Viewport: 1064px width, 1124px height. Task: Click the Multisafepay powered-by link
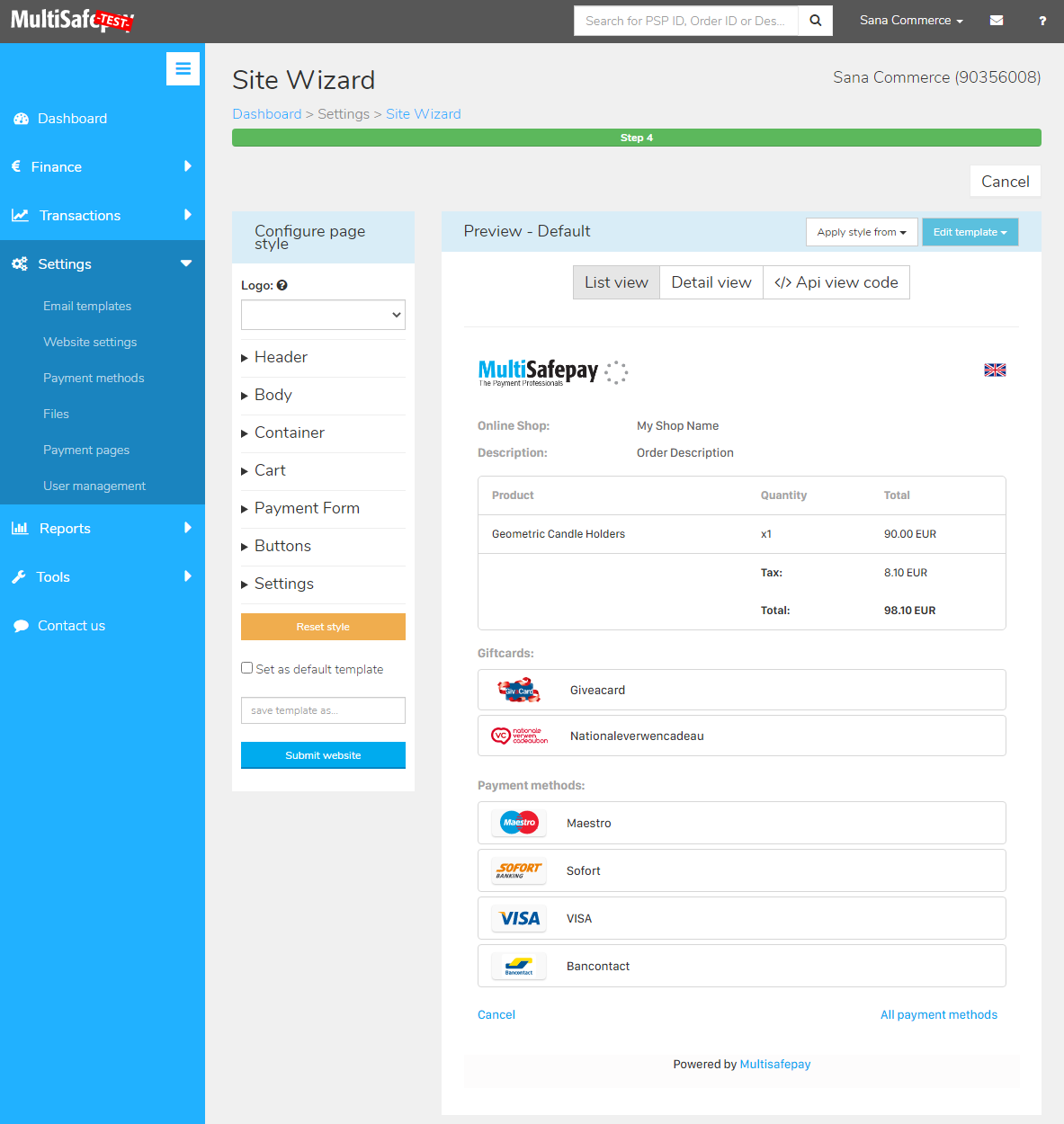[775, 1064]
